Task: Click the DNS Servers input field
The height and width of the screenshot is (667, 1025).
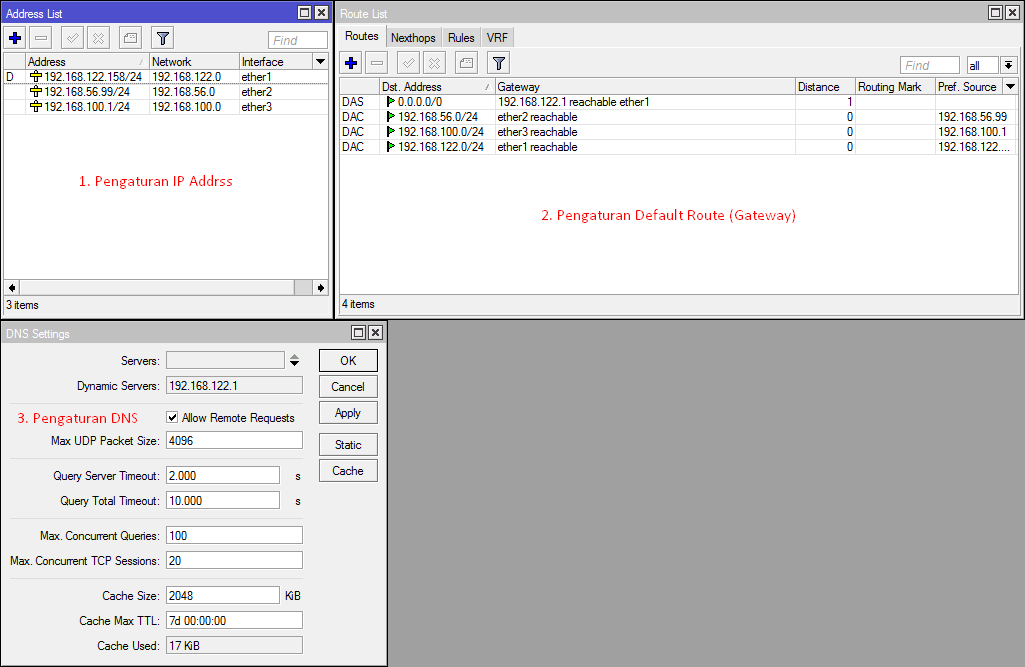Action: coord(226,360)
